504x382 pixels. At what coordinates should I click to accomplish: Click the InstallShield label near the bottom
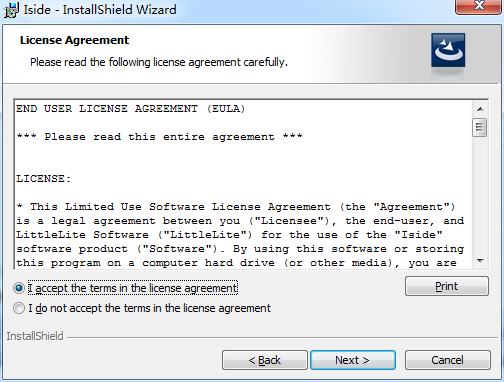[x=35, y=336]
